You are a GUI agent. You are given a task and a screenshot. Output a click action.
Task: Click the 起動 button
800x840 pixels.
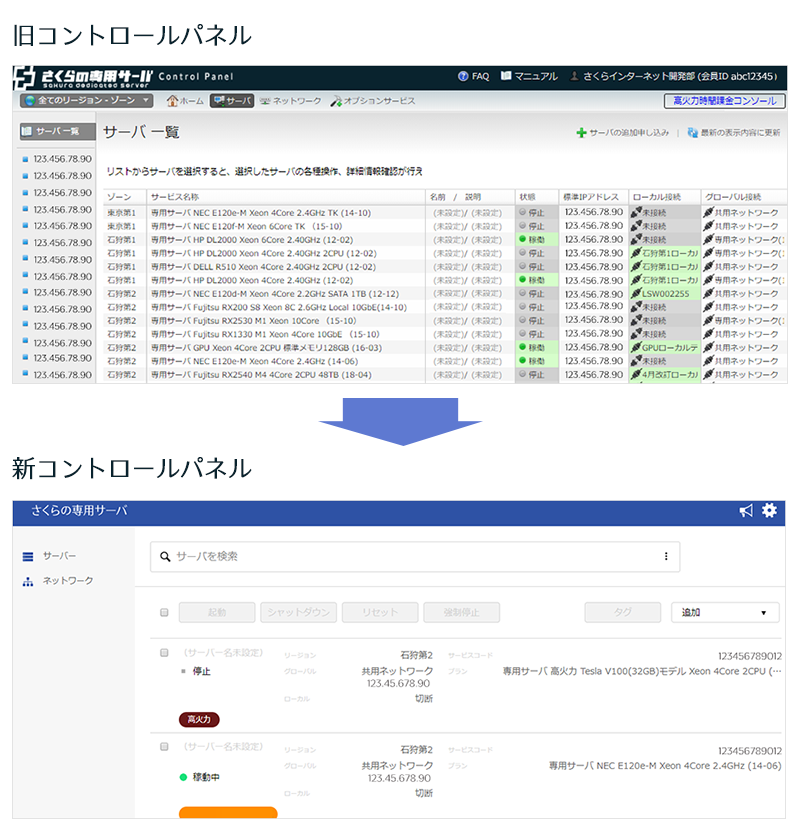coord(217,612)
